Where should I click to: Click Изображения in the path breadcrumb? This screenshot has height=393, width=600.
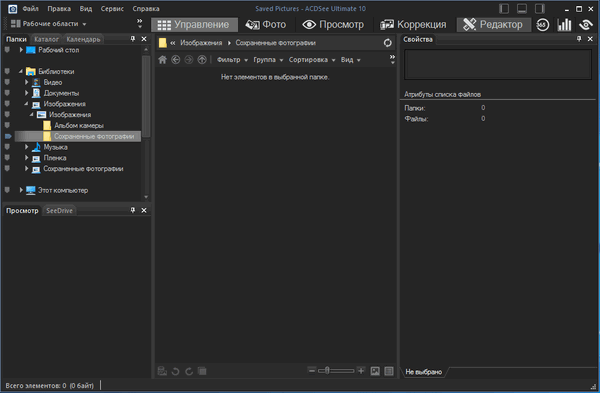[x=201, y=43]
